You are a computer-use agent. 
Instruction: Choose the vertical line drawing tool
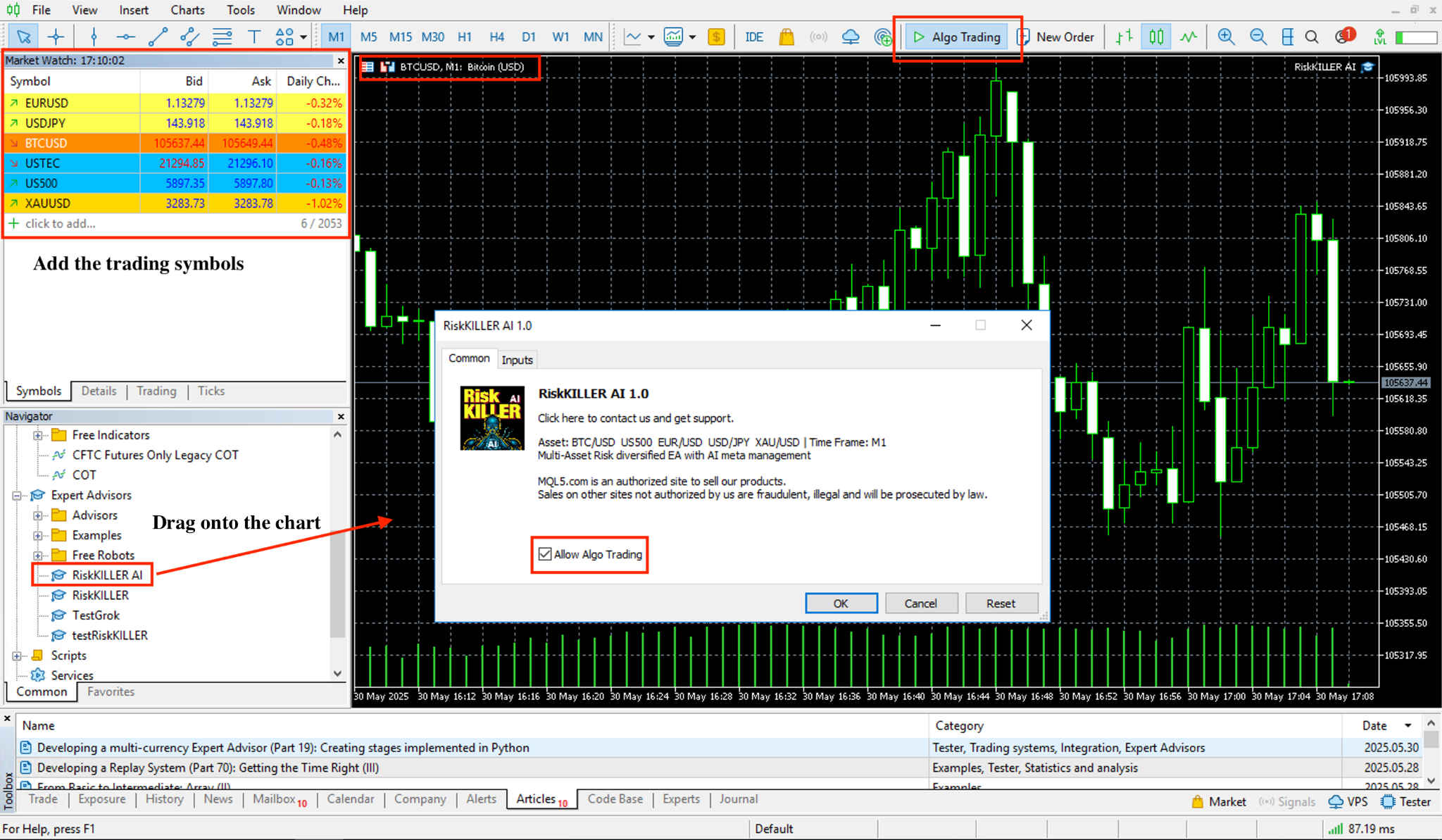[x=94, y=37]
